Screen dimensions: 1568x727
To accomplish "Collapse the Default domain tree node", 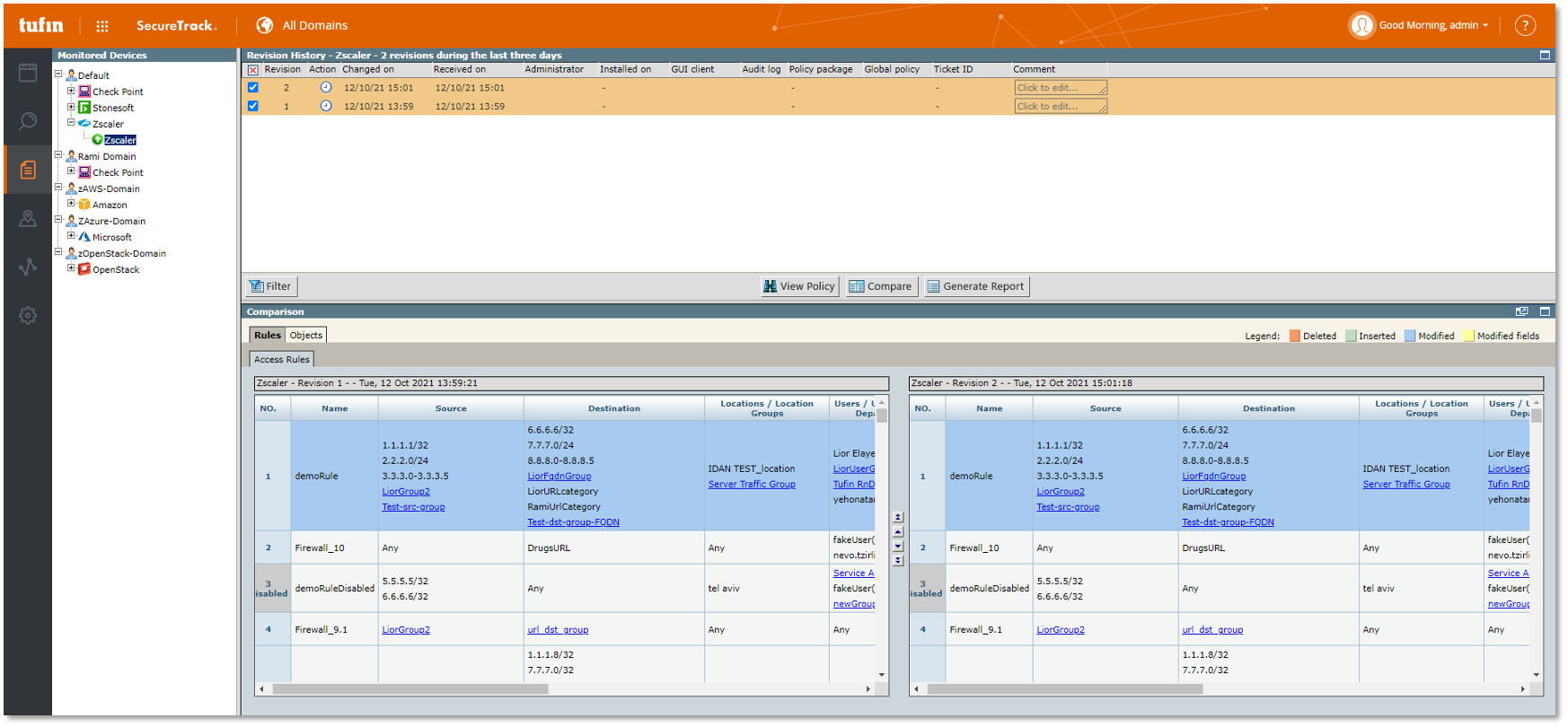I will click(x=58, y=74).
